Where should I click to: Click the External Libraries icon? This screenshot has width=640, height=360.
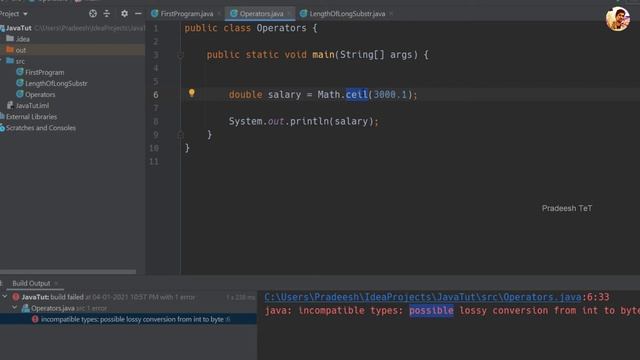pyautogui.click(x=2, y=117)
